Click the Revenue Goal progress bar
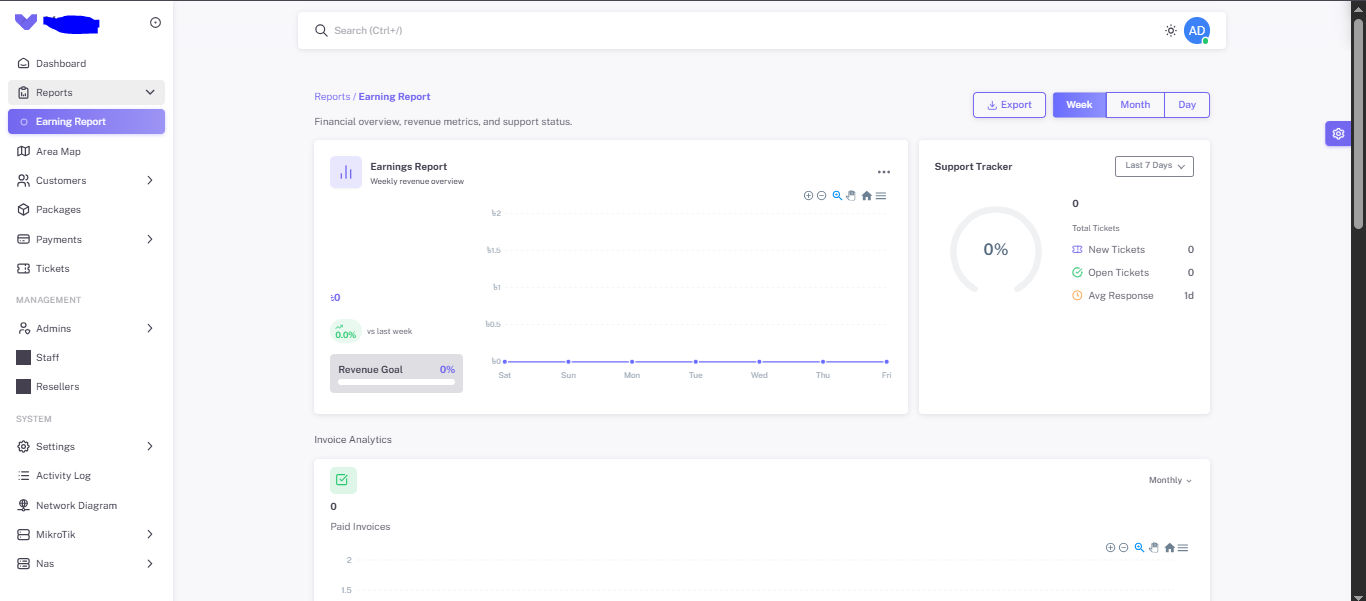Viewport: 1366px width, 601px height. coord(396,381)
